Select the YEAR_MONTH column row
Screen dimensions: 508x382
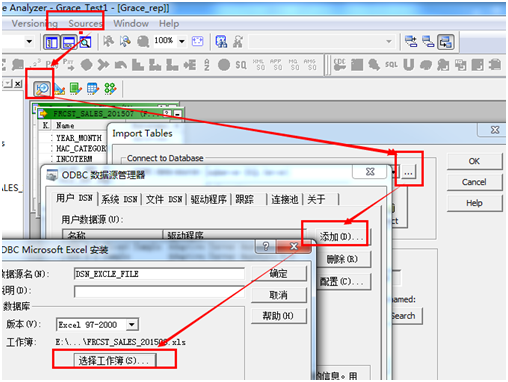(78, 138)
